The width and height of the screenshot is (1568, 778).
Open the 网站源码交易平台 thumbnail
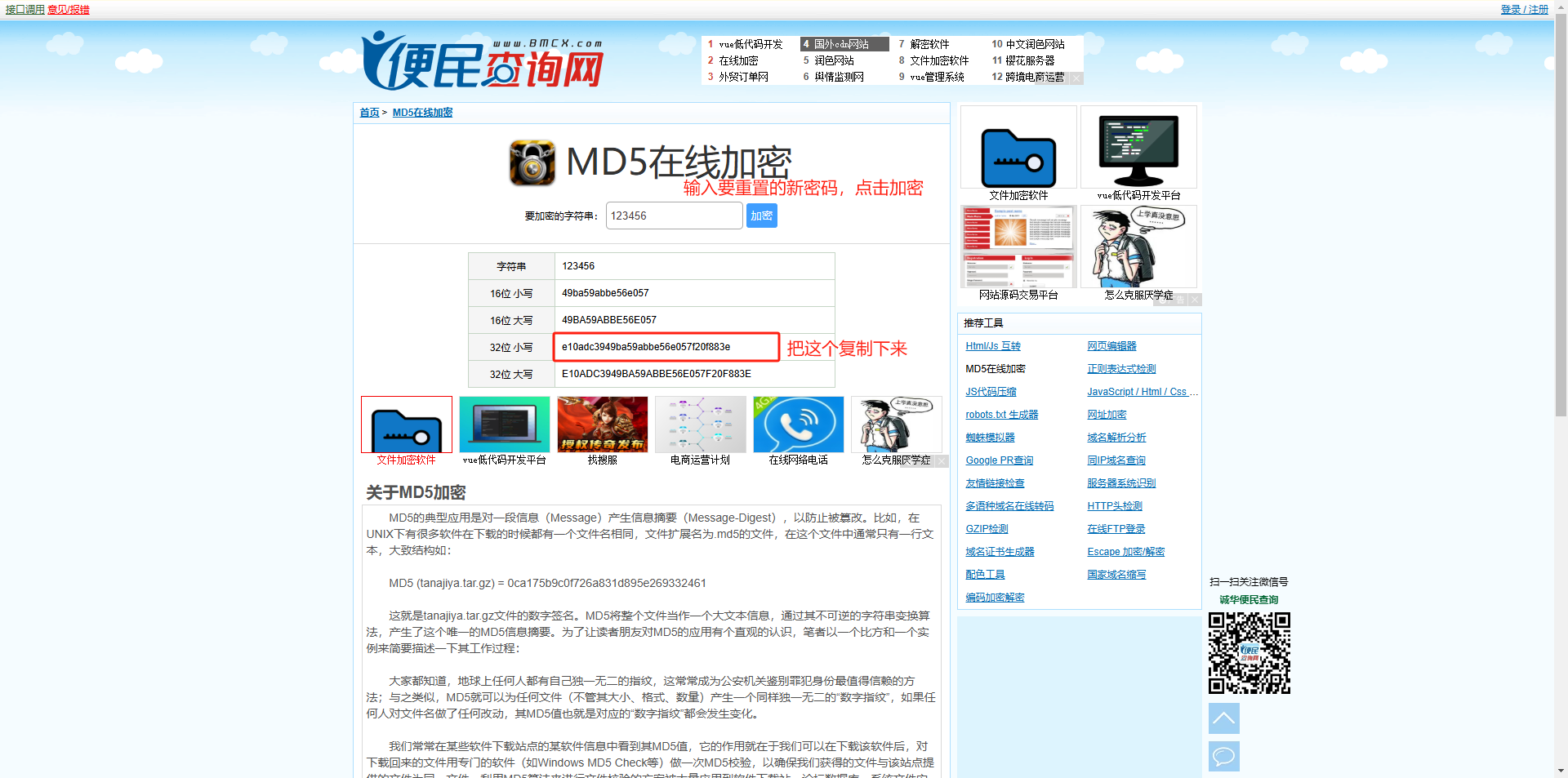click(x=1018, y=248)
